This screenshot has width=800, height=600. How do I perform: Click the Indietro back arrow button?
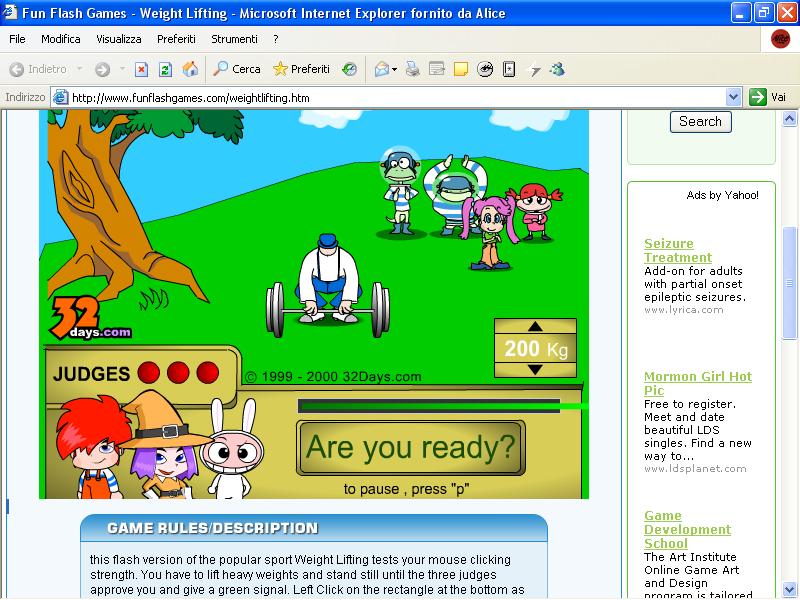[38, 69]
